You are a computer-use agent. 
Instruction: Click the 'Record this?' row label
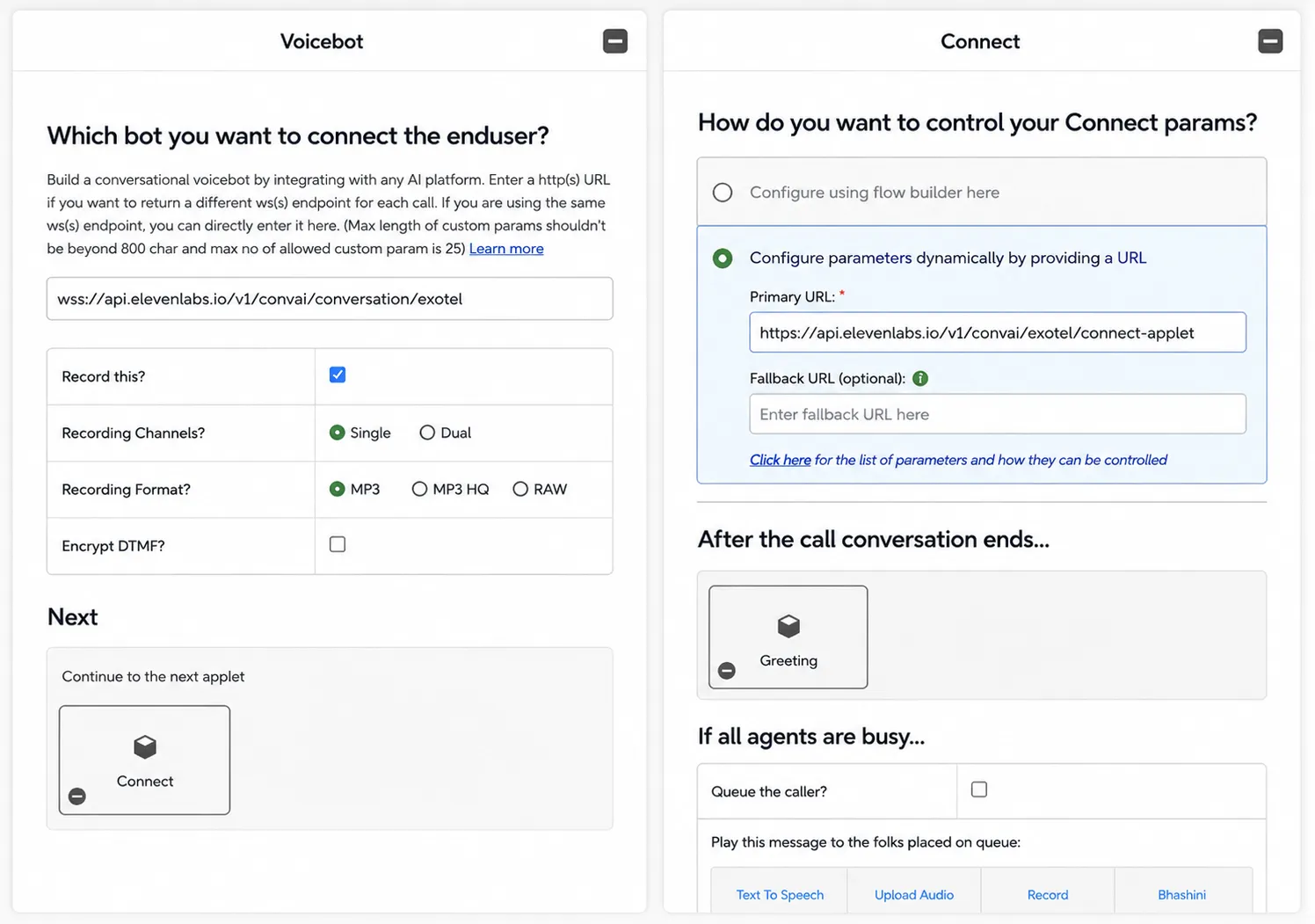tap(104, 376)
